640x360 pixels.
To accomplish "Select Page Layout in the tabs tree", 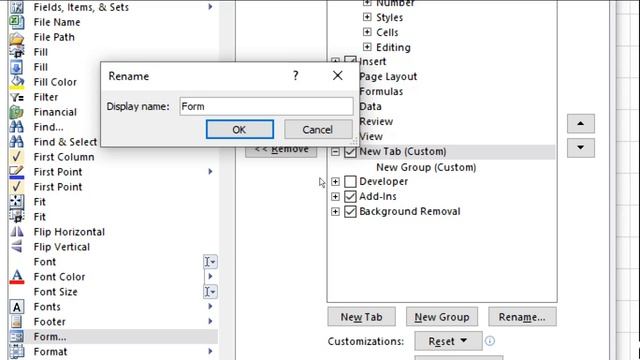I will pyautogui.click(x=388, y=77).
